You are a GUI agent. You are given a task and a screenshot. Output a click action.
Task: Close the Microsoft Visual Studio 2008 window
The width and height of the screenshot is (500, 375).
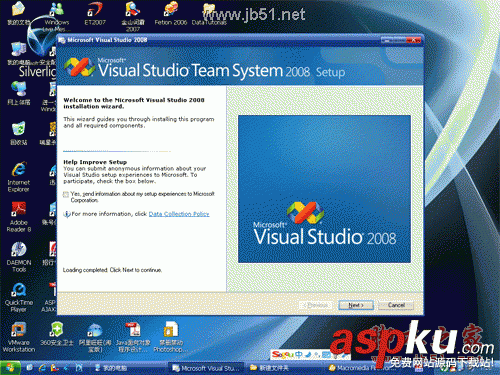(414, 40)
